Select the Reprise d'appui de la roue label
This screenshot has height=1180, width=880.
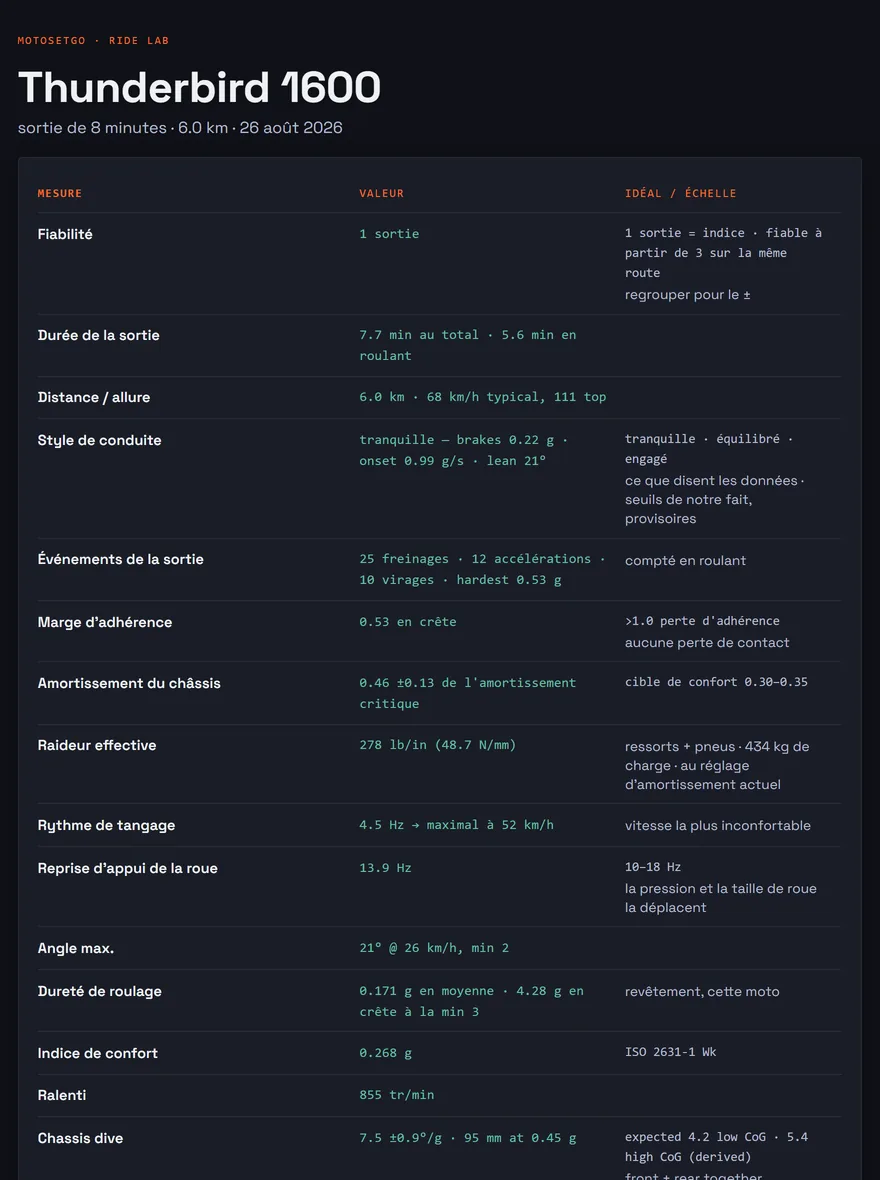[x=127, y=868]
